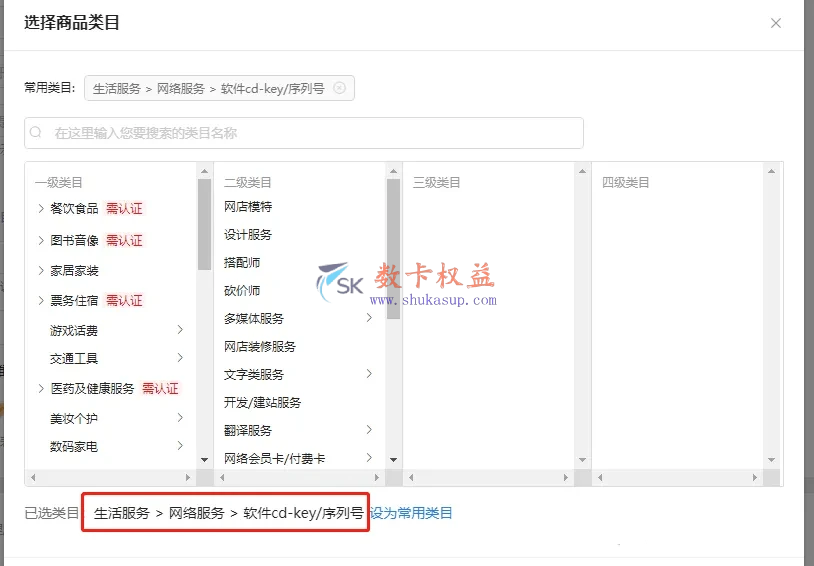
Task: Open the 美妆个护 subcategory arrow
Action: 180,417
